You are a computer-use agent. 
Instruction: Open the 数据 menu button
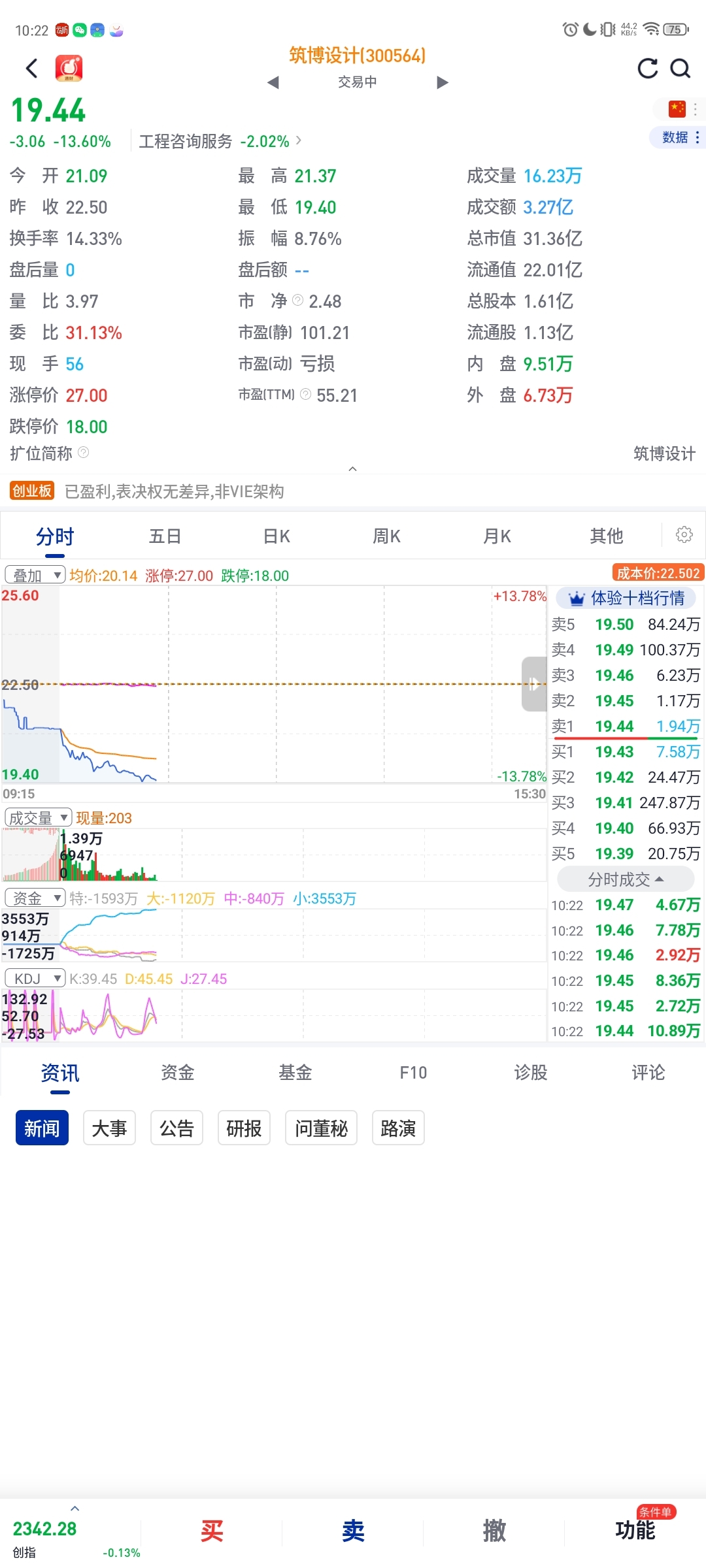(x=678, y=137)
